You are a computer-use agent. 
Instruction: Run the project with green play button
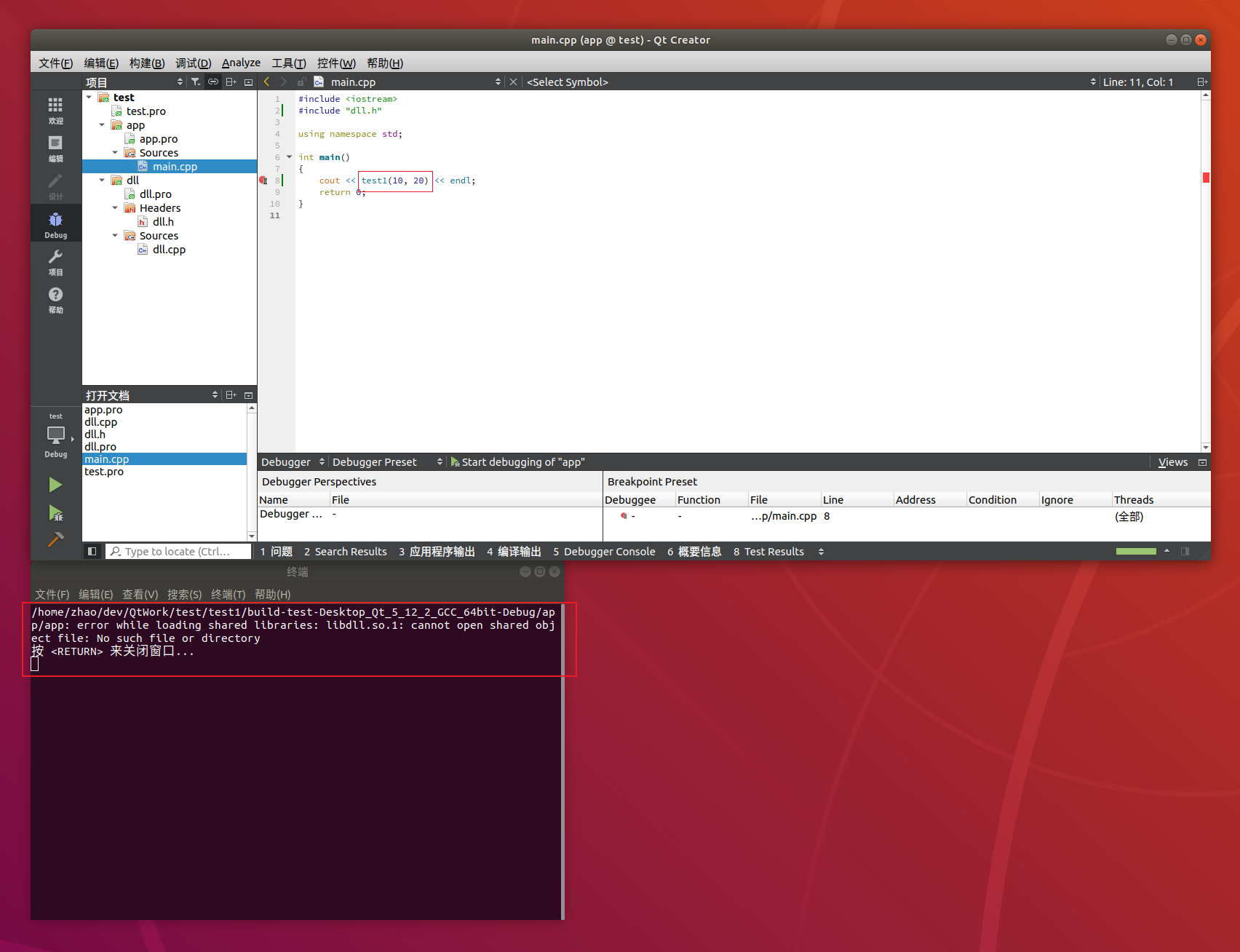click(x=55, y=485)
